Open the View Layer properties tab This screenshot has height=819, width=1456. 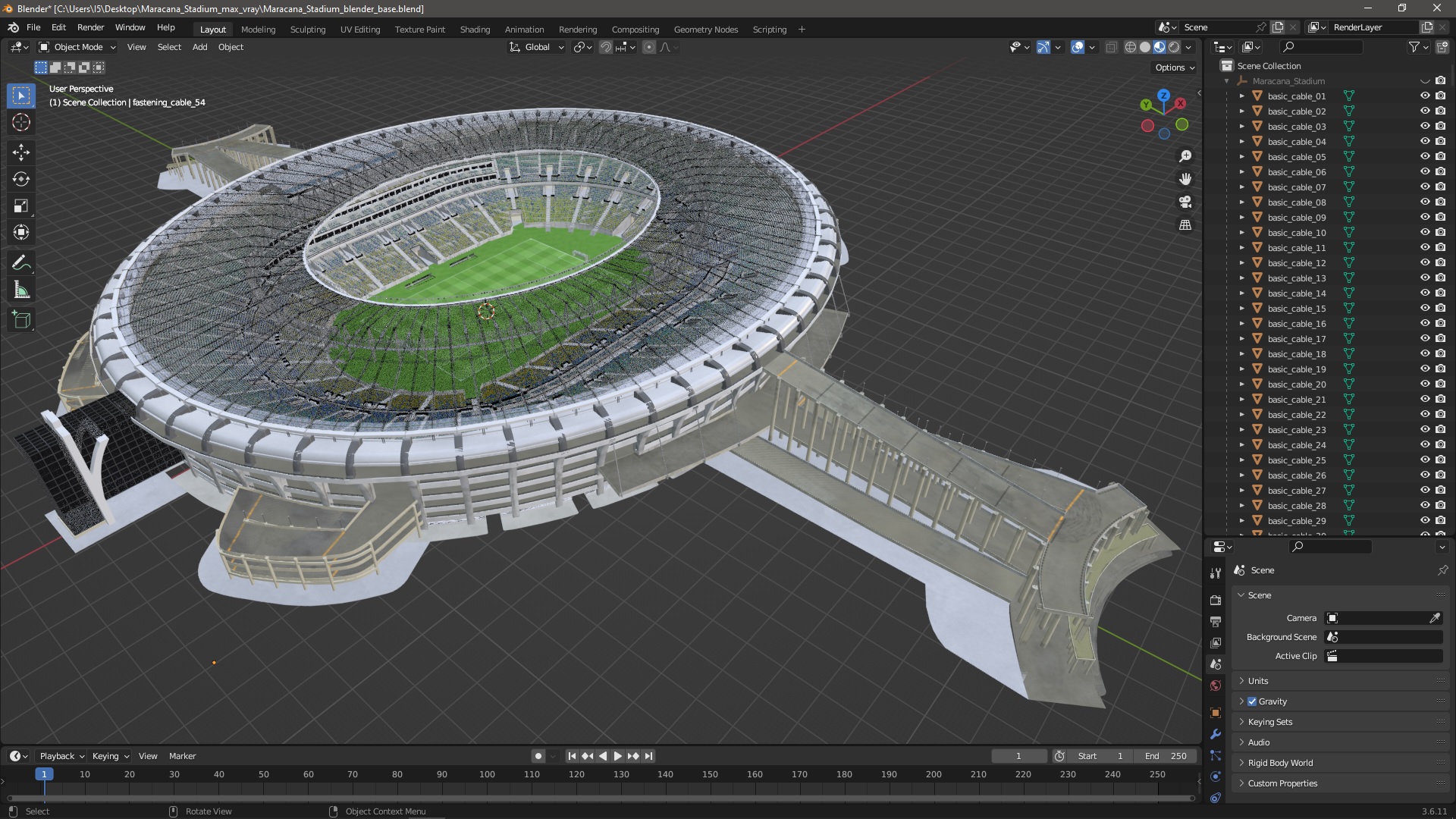click(x=1216, y=642)
